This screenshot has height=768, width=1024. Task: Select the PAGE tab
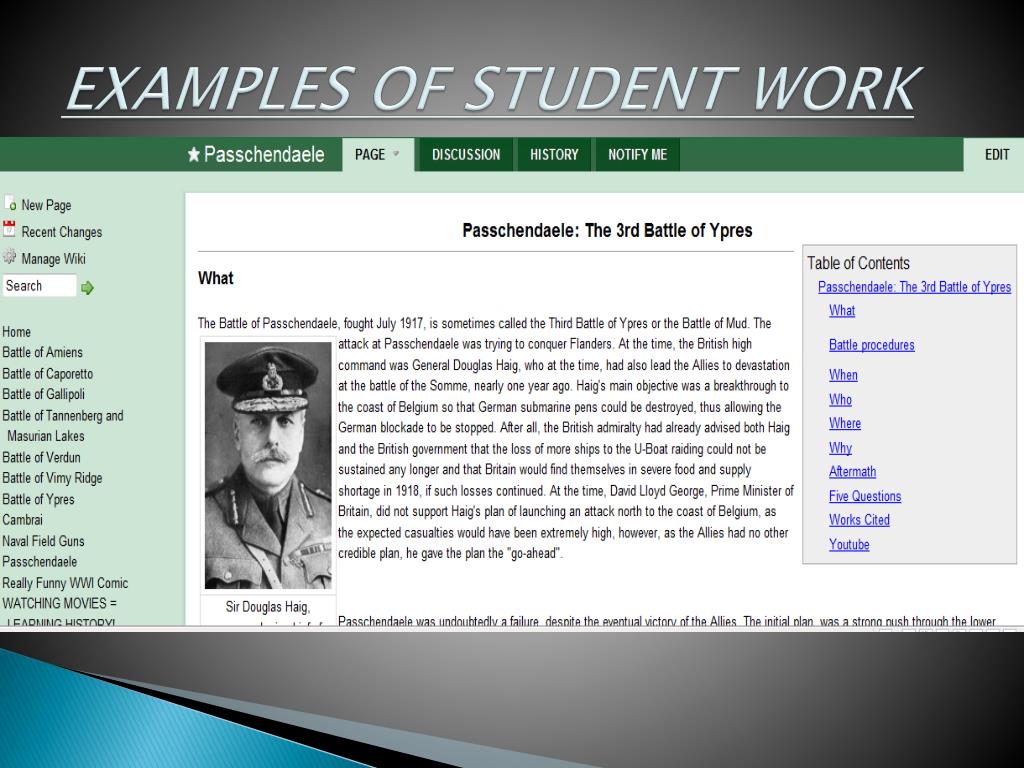378,155
